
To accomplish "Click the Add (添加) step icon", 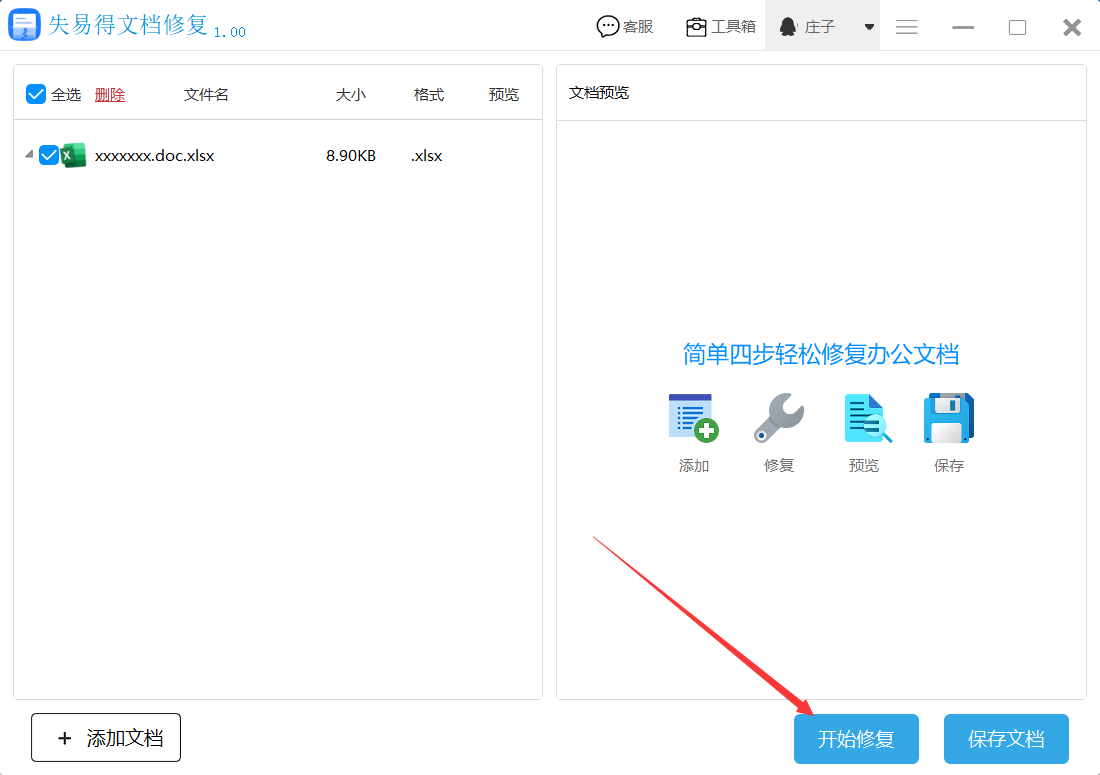I will (694, 418).
